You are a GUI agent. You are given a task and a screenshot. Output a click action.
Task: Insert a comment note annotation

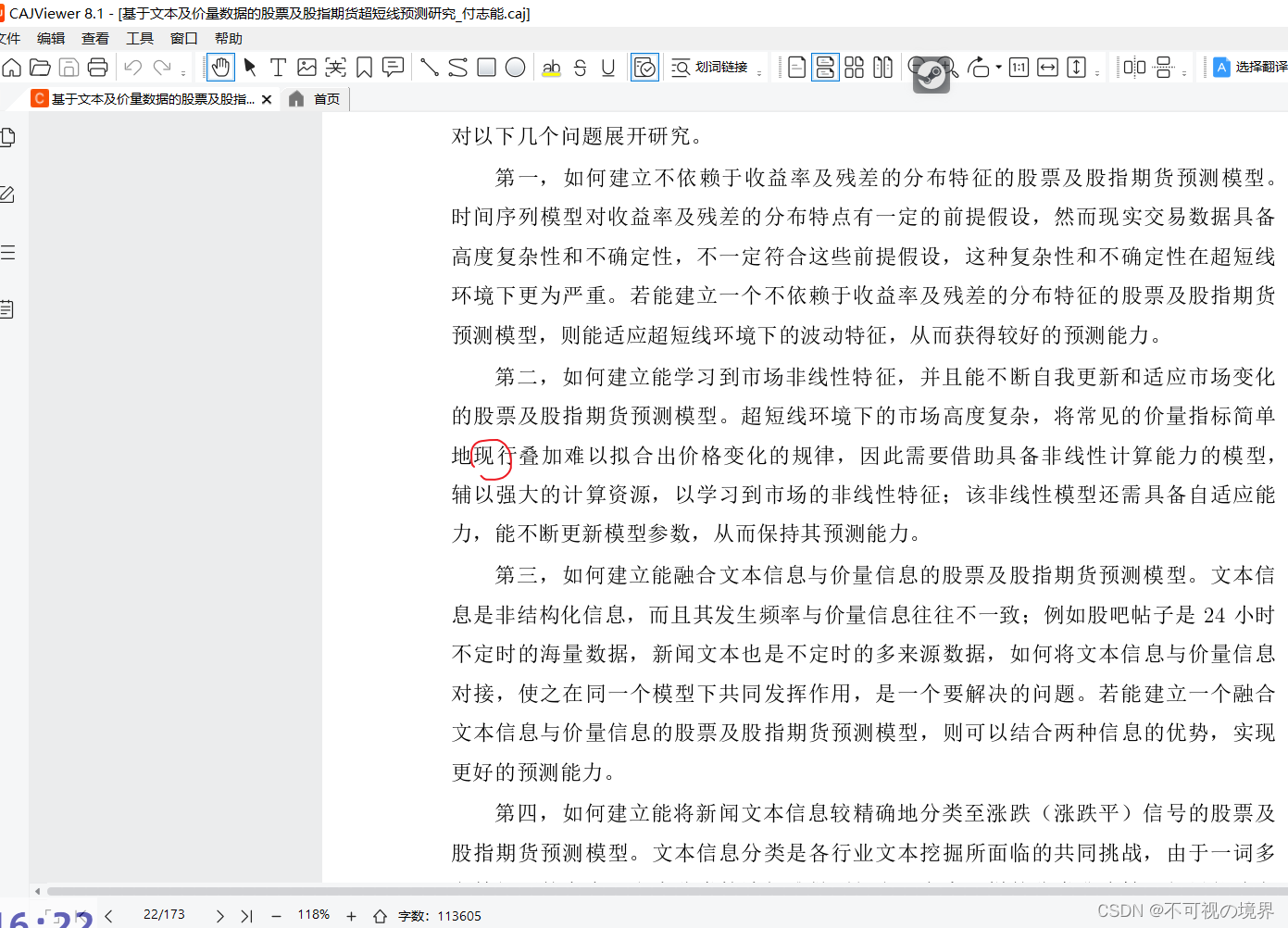(393, 68)
